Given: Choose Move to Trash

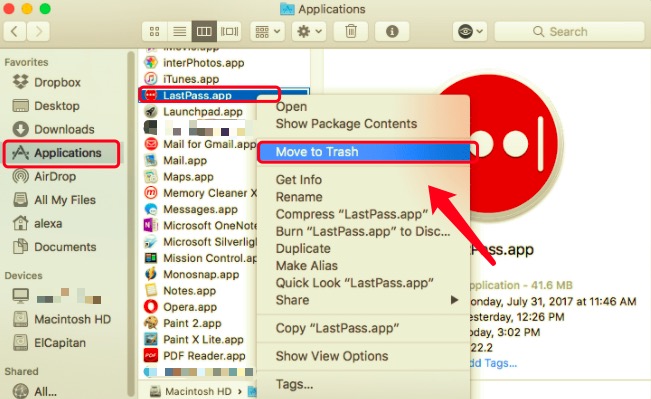Looking at the screenshot, I should click(364, 152).
